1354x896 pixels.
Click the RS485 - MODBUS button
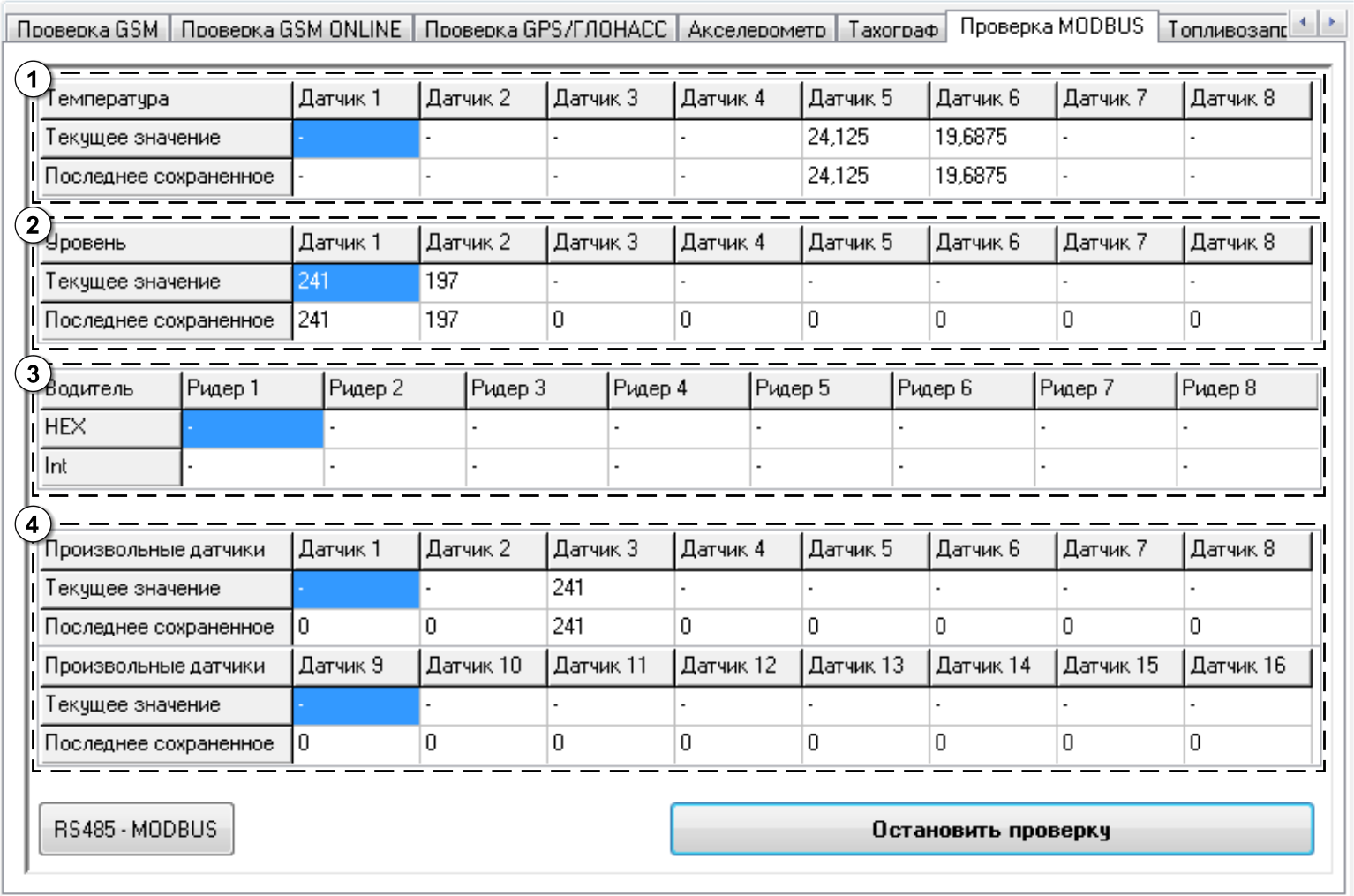[x=136, y=829]
